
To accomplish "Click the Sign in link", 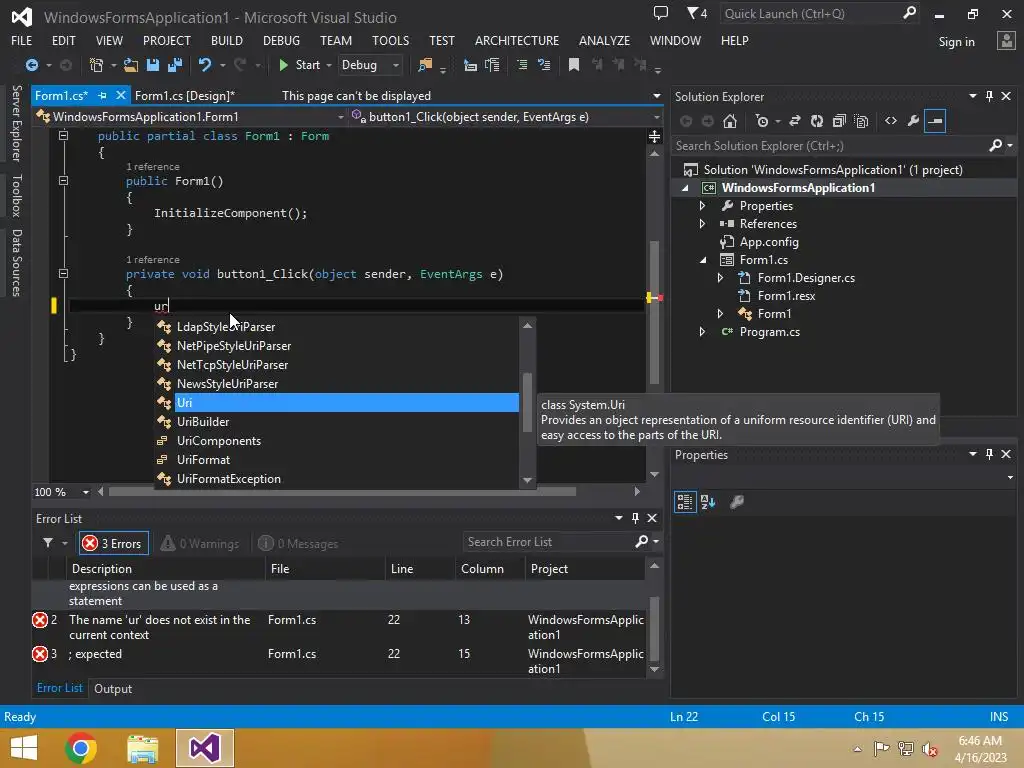I will pyautogui.click(x=957, y=42).
